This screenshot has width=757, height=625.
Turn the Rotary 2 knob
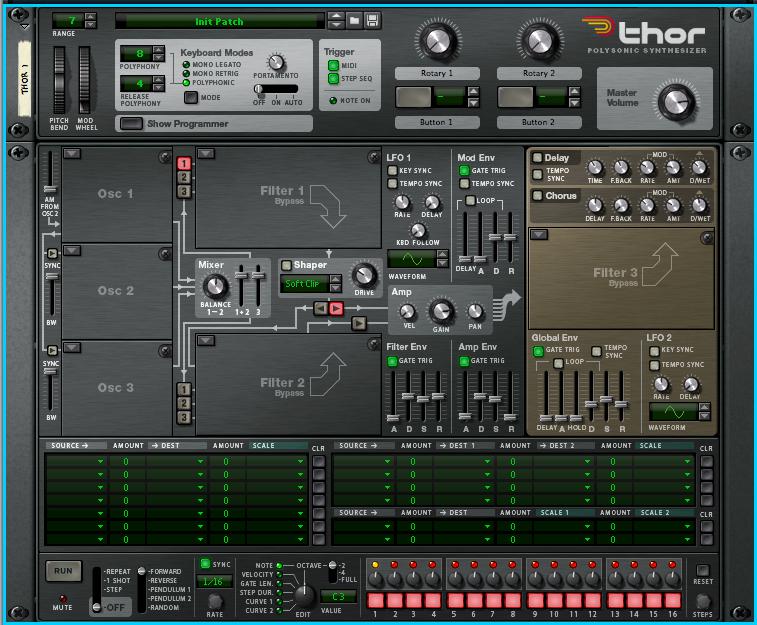pyautogui.click(x=539, y=41)
